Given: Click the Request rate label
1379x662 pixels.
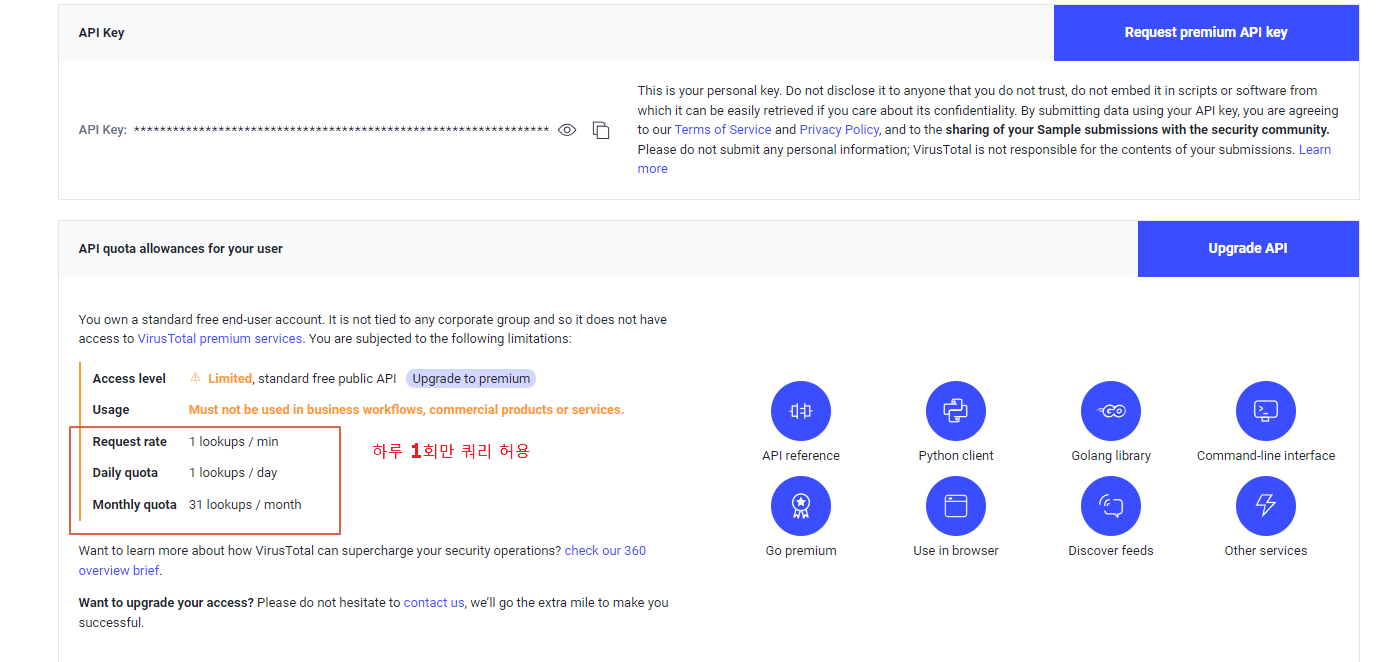Looking at the screenshot, I should pyautogui.click(x=130, y=442).
